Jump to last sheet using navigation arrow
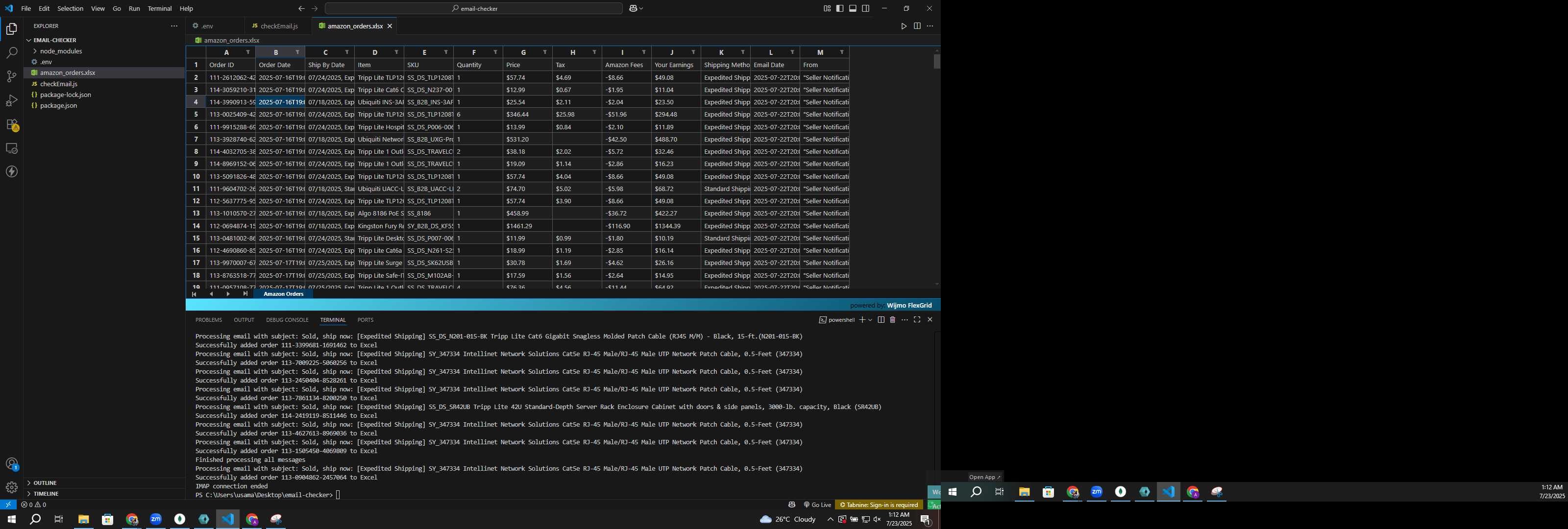The height and width of the screenshot is (529, 1568). click(x=245, y=294)
